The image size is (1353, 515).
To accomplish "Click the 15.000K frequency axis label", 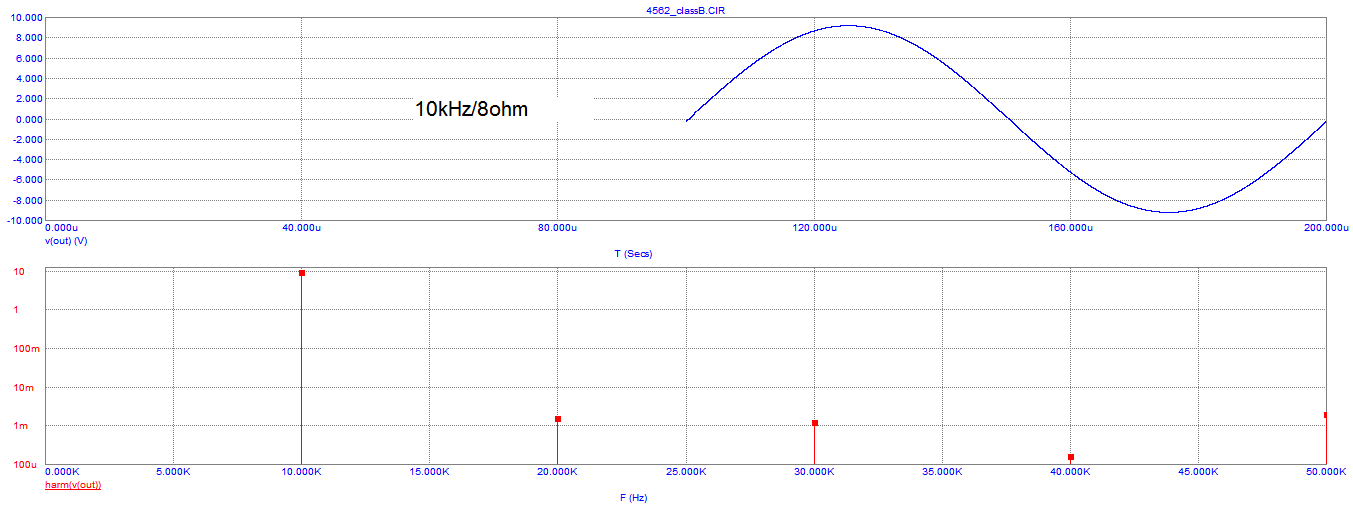I will [x=429, y=471].
